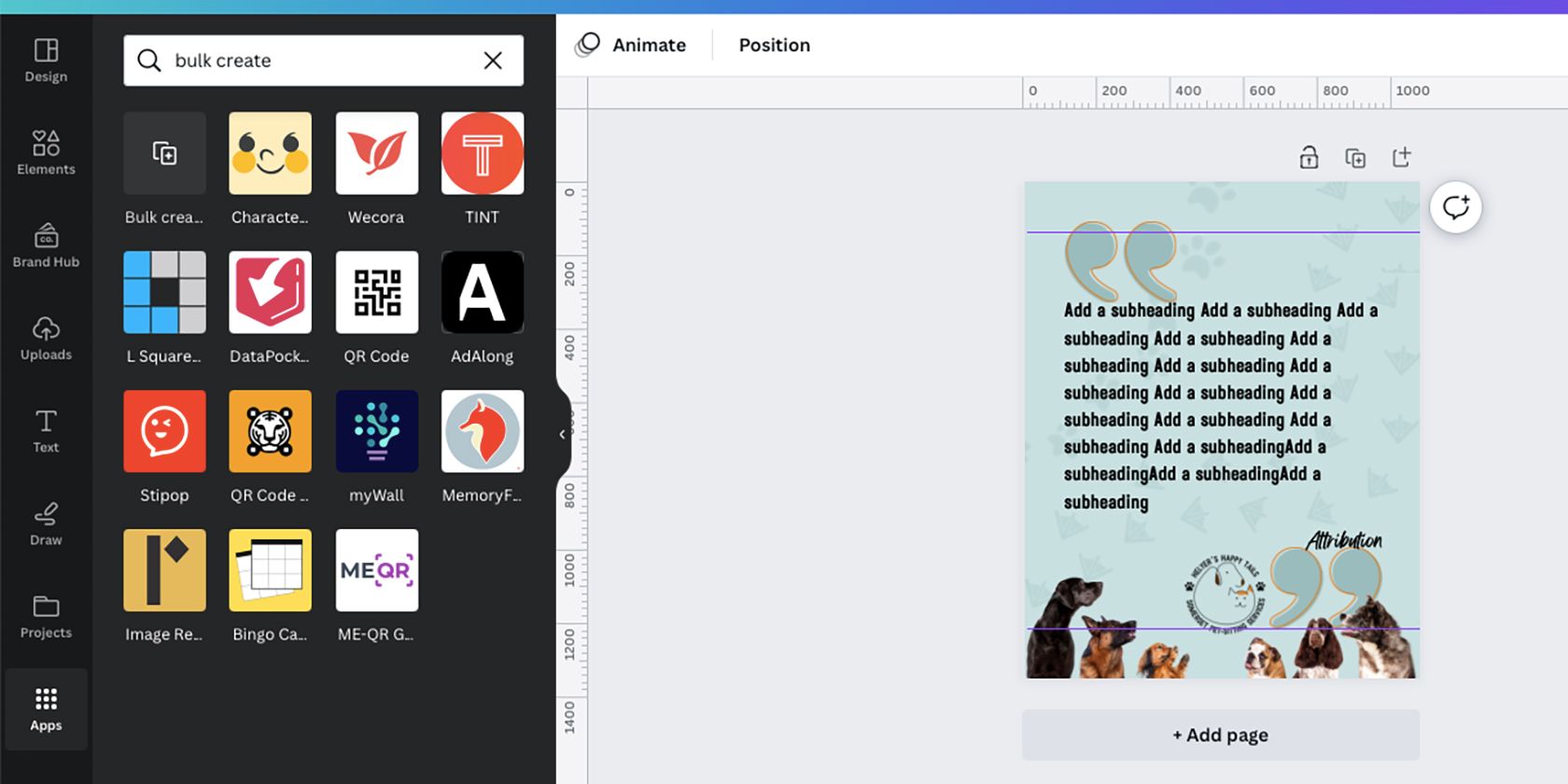Viewport: 1568px width, 784px height.
Task: Click the Add page button
Action: (x=1220, y=735)
